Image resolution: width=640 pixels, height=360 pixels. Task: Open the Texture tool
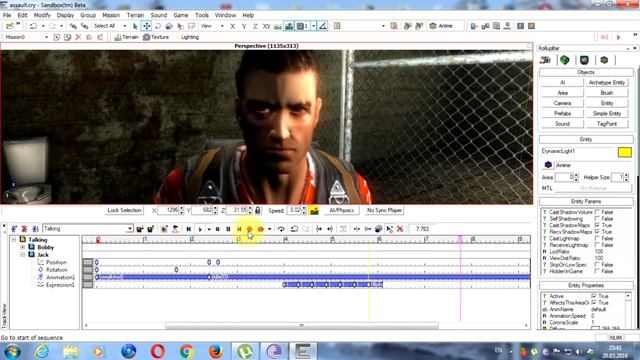point(156,37)
